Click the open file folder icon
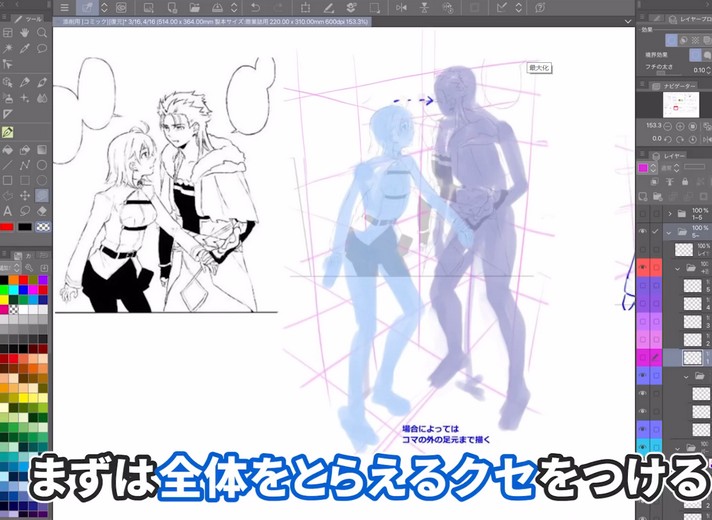Image resolution: width=712 pixels, height=520 pixels. click(x=194, y=8)
